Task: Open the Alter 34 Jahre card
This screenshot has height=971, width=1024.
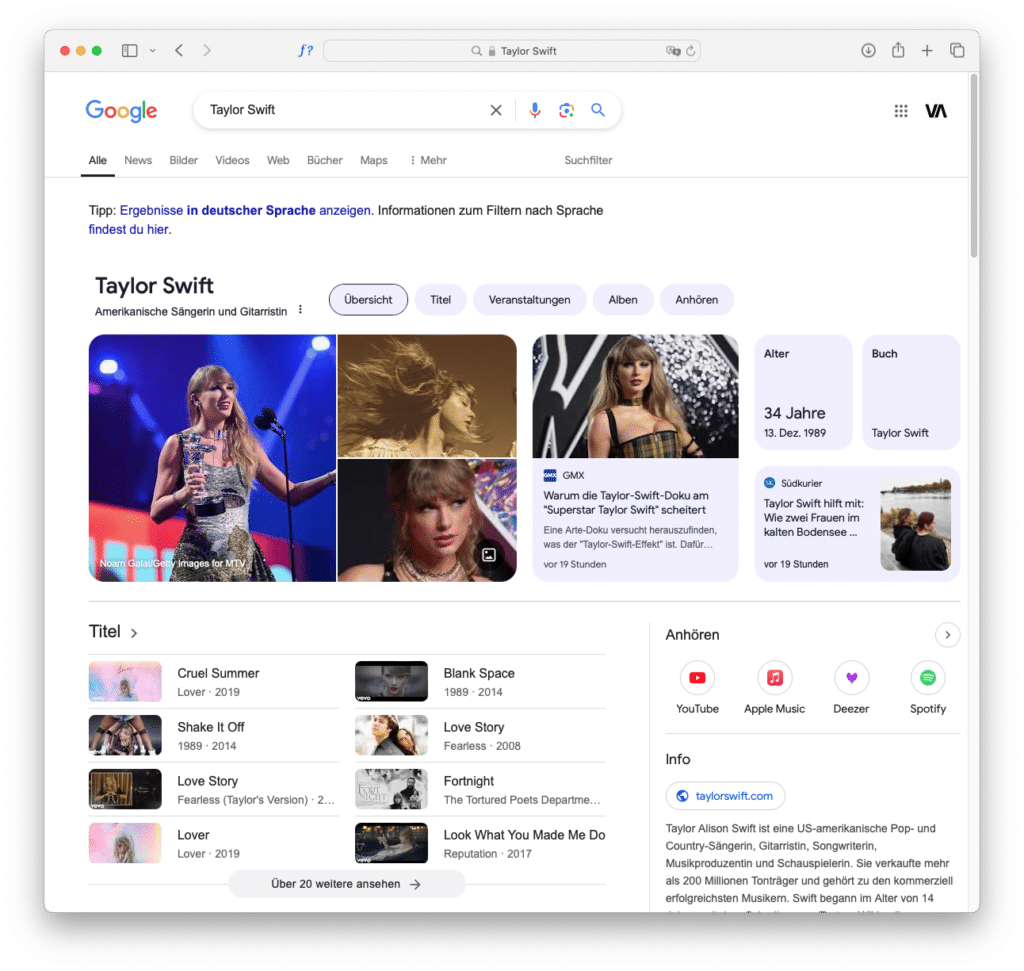Action: [803, 392]
